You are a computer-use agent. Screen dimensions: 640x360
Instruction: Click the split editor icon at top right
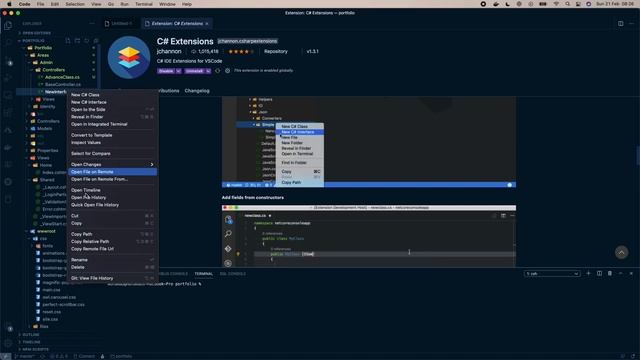click(x=620, y=24)
